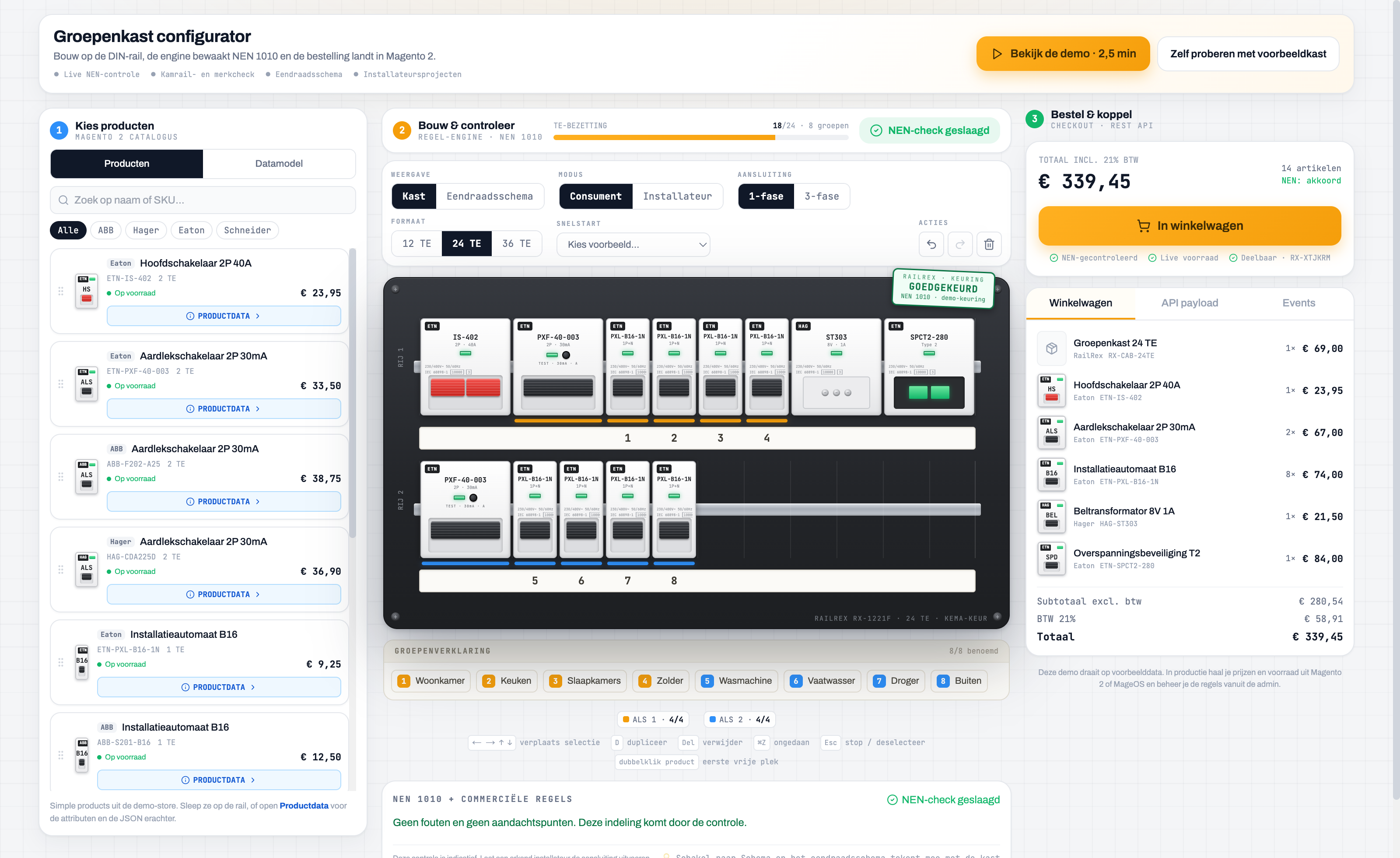This screenshot has width=1400, height=858.
Task: Switch to the API payload tab
Action: [x=1190, y=303]
